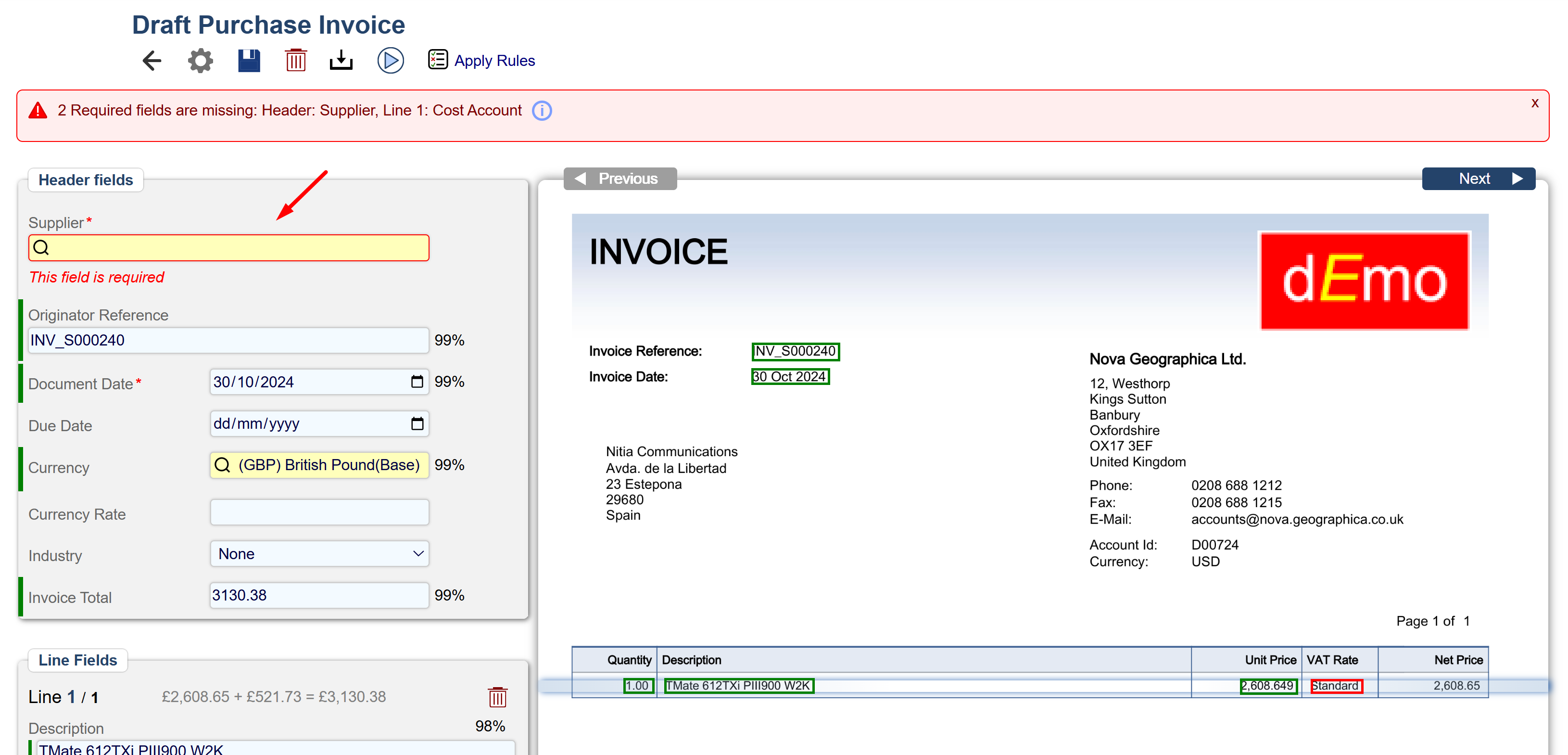Delete Line 1 using its trash icon
The width and height of the screenshot is (1568, 755).
click(497, 697)
